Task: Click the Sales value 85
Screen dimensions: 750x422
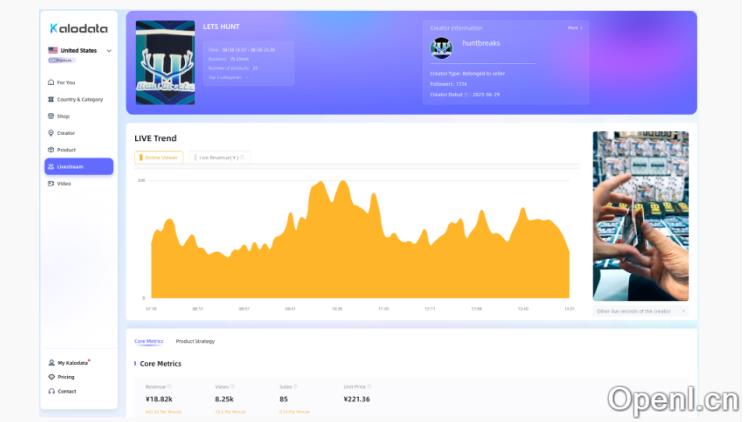Action: tap(284, 399)
